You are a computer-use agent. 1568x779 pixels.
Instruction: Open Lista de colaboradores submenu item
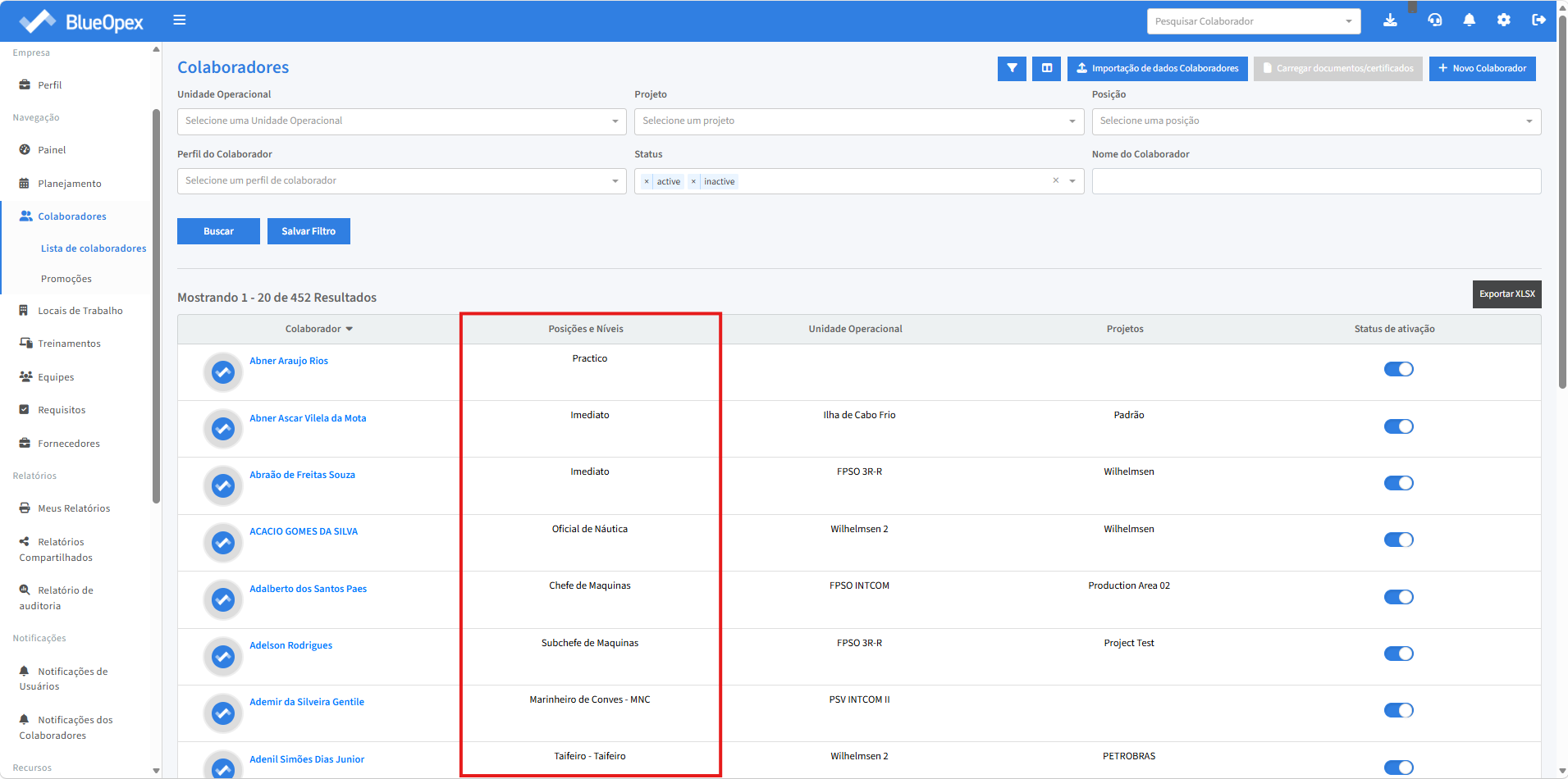(x=94, y=248)
